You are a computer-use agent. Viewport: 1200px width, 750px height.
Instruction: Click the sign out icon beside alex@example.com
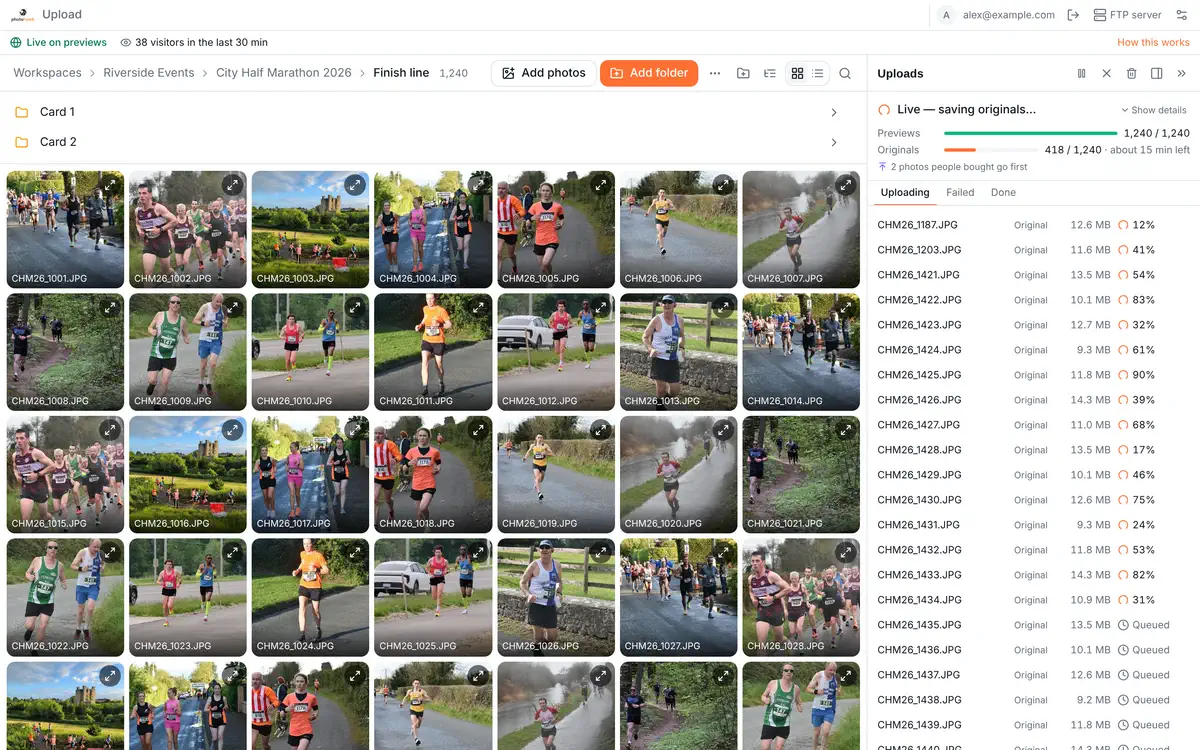pos(1073,15)
